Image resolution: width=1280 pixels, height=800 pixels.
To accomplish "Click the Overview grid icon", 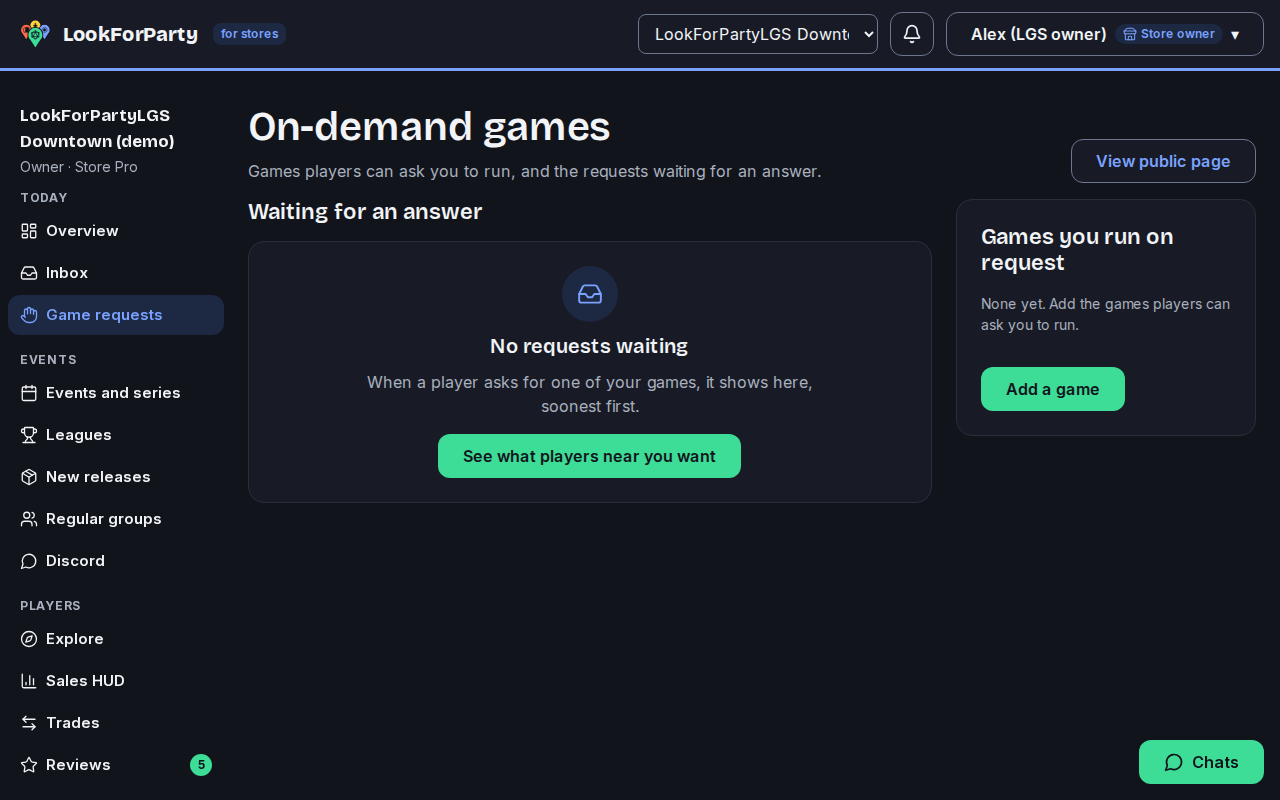I will [x=29, y=231].
